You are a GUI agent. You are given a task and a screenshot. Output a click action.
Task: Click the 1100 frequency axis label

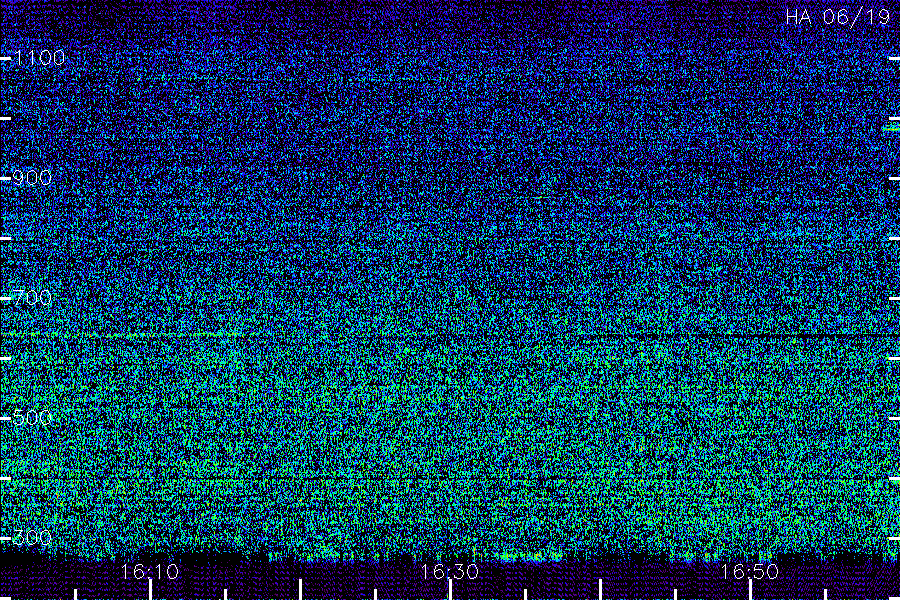click(39, 58)
